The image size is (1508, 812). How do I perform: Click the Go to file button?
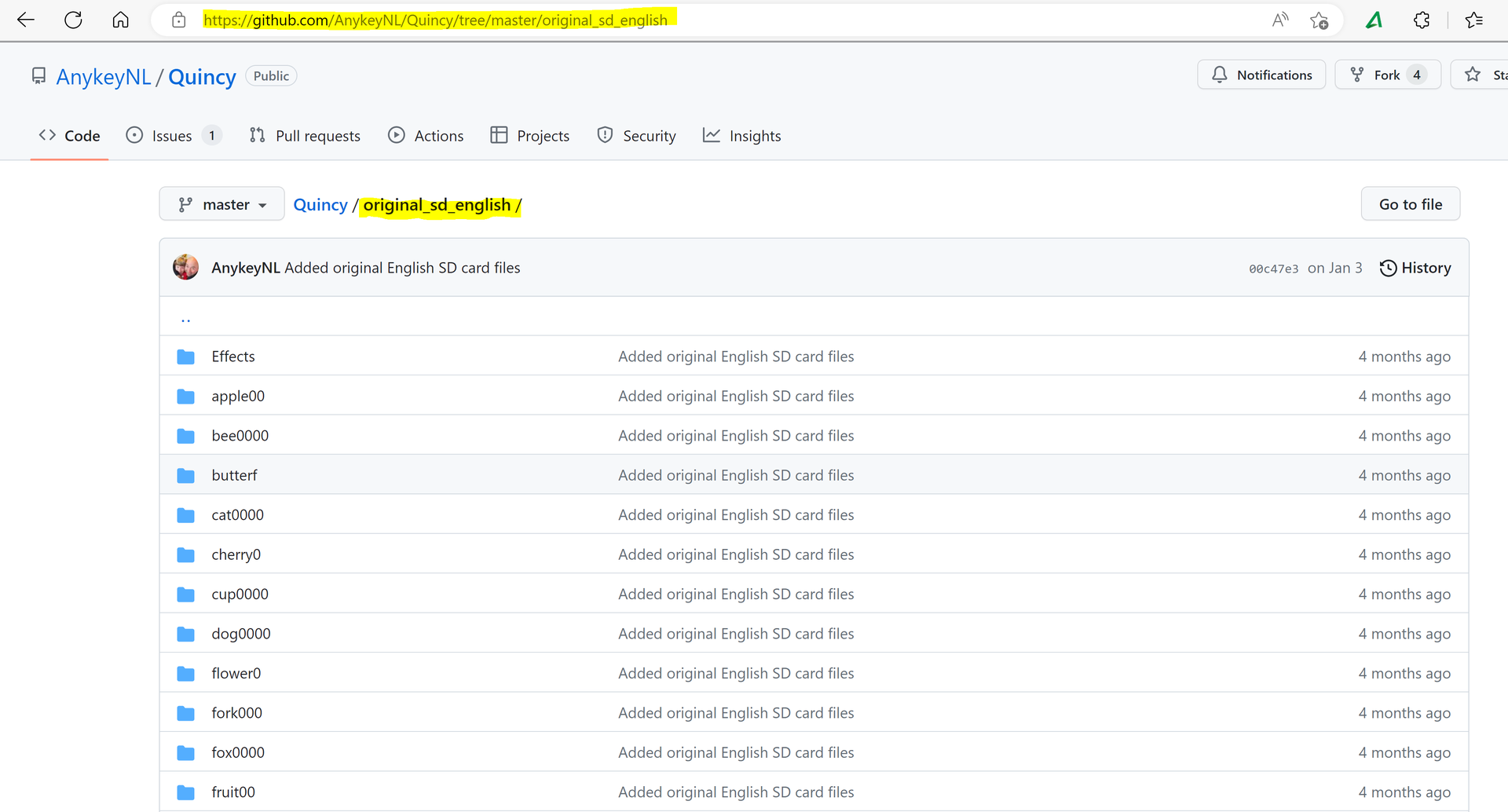point(1411,204)
